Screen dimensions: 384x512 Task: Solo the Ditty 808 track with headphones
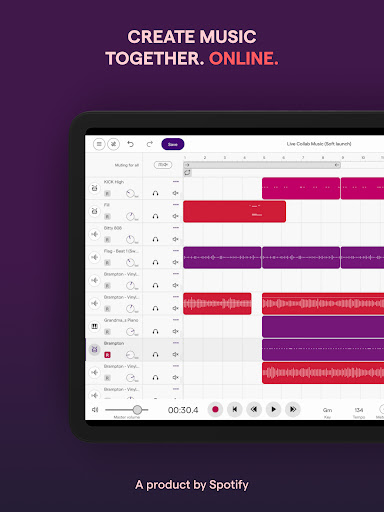[x=155, y=239]
